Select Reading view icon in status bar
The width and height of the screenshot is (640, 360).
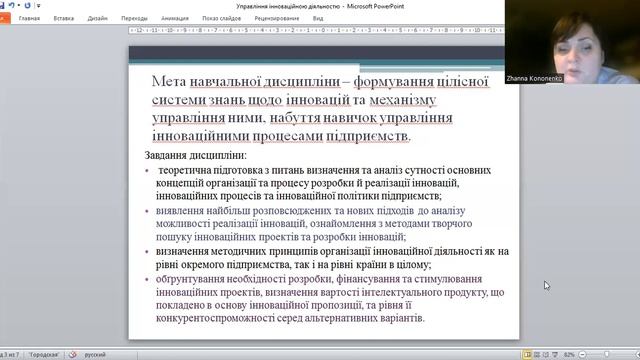tap(546, 355)
